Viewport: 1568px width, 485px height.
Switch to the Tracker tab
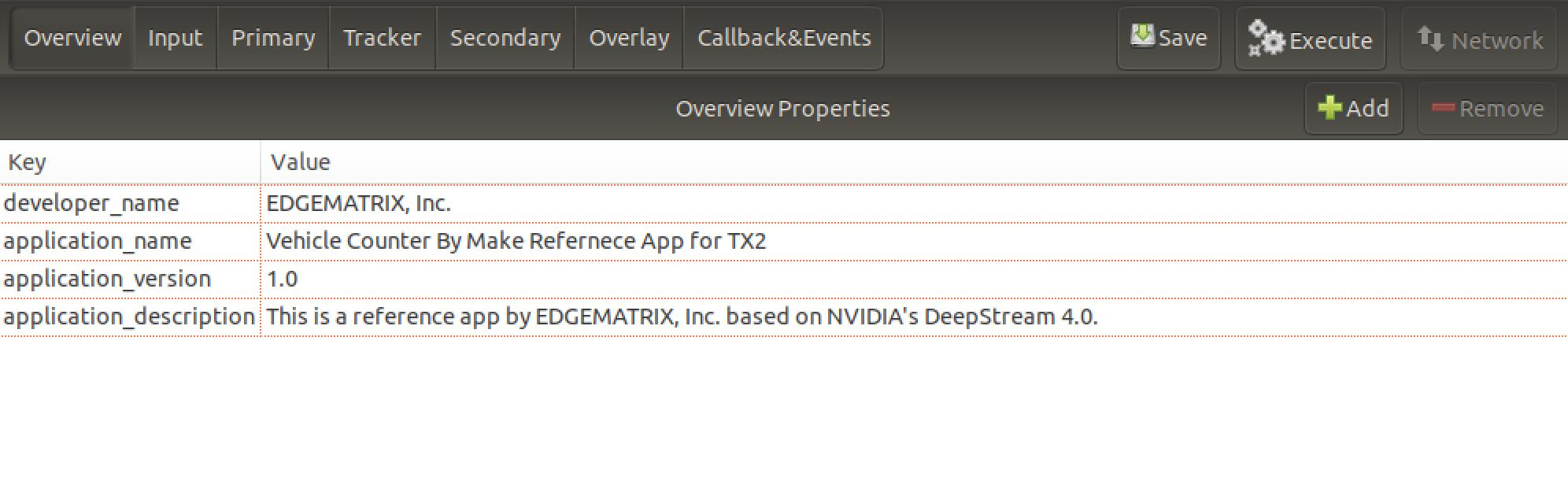(382, 38)
